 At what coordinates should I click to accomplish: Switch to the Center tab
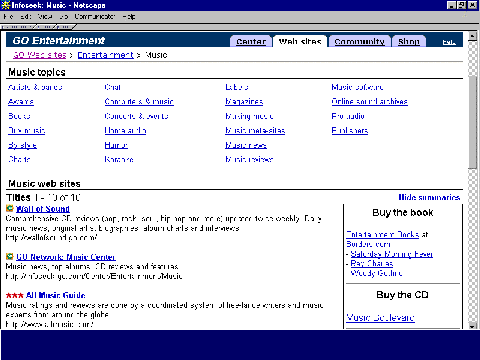[251, 41]
